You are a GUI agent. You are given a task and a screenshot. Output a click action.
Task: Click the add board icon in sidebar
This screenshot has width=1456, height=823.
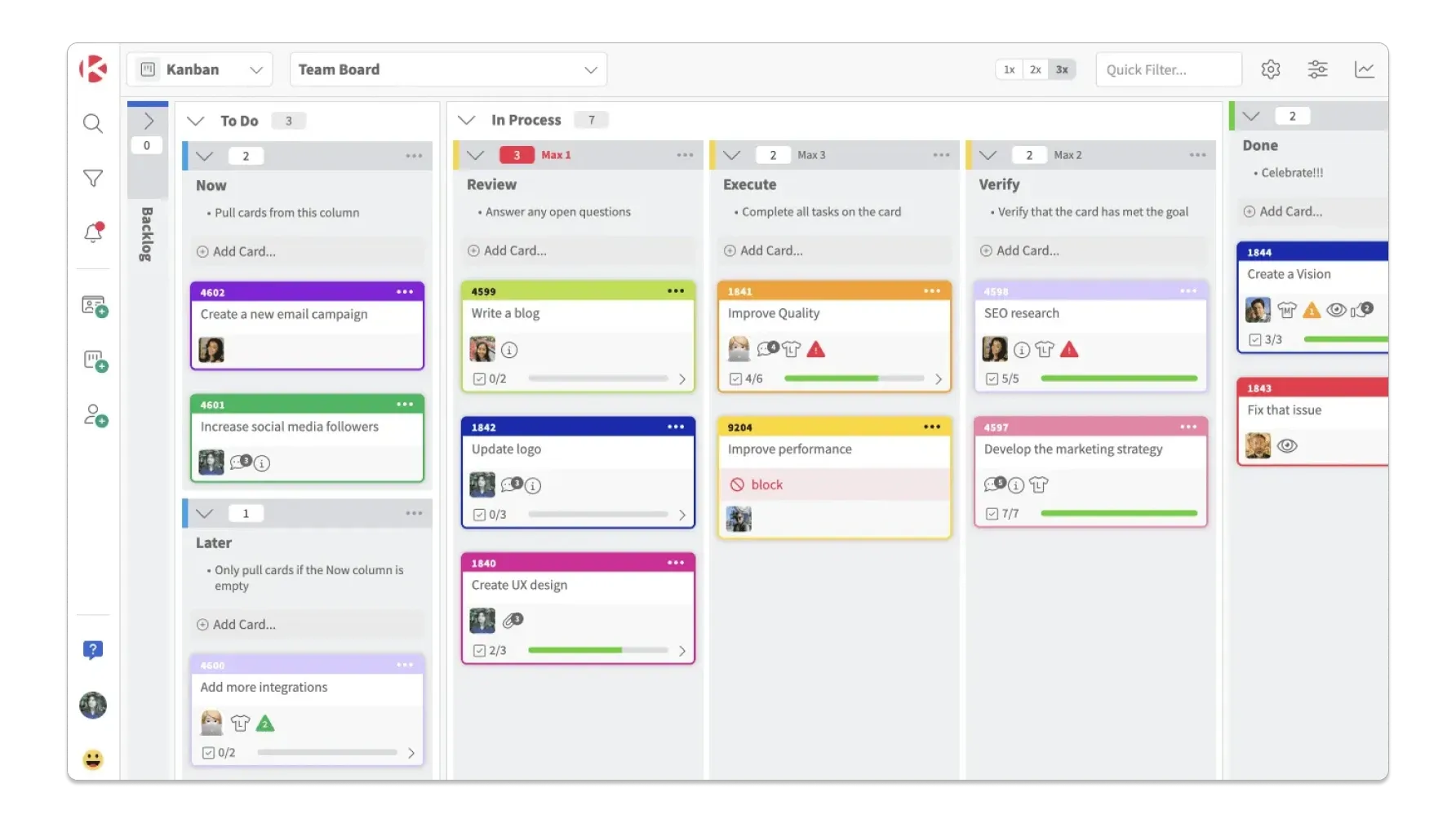click(x=95, y=361)
